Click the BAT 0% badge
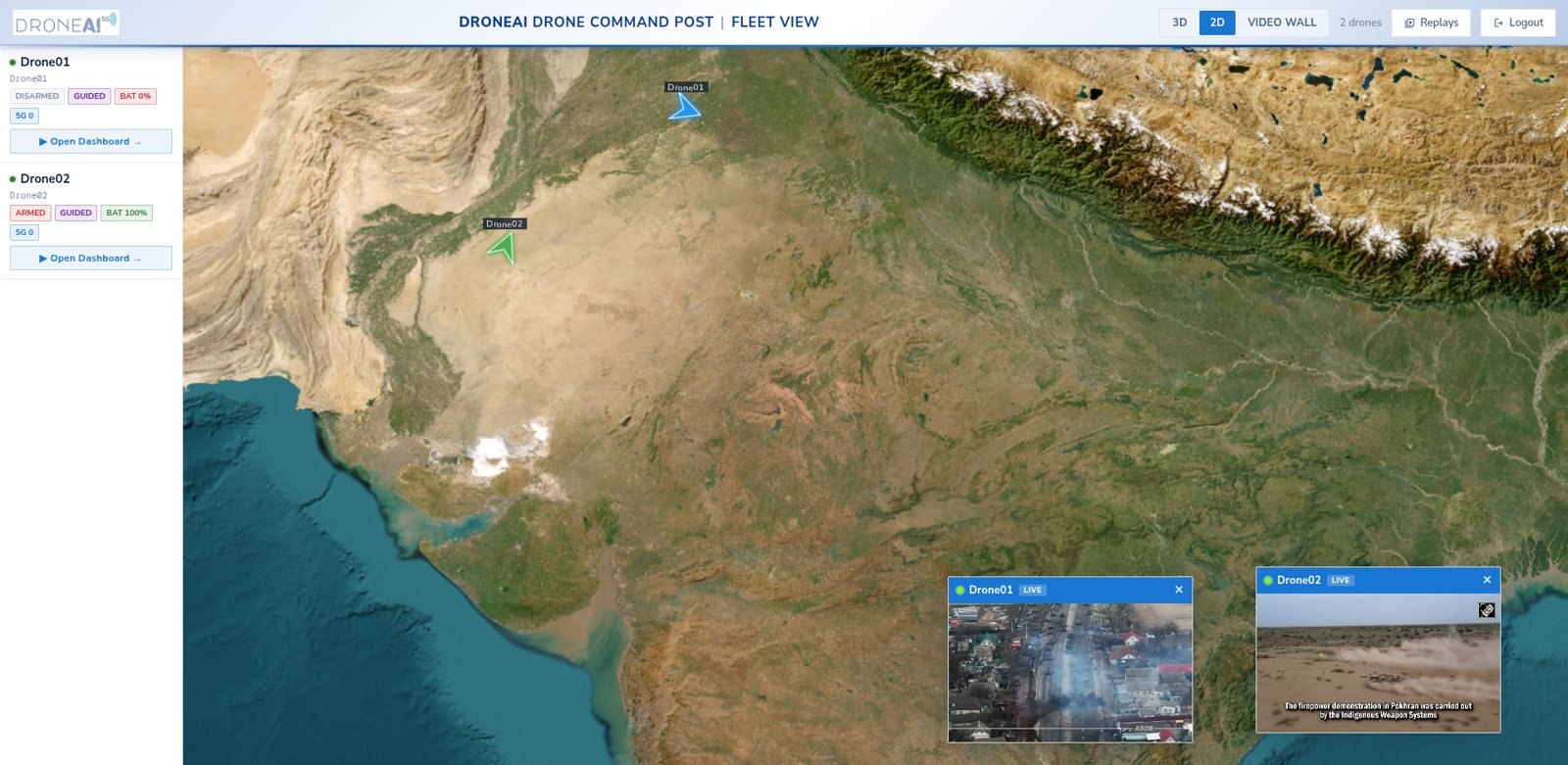Image resolution: width=1568 pixels, height=765 pixels. (x=135, y=96)
